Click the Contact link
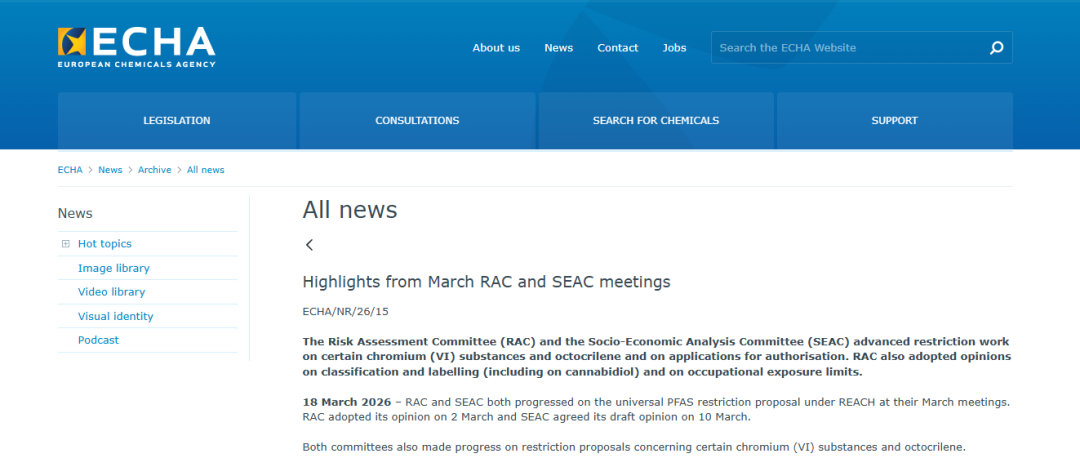The height and width of the screenshot is (458, 1080). click(x=617, y=48)
